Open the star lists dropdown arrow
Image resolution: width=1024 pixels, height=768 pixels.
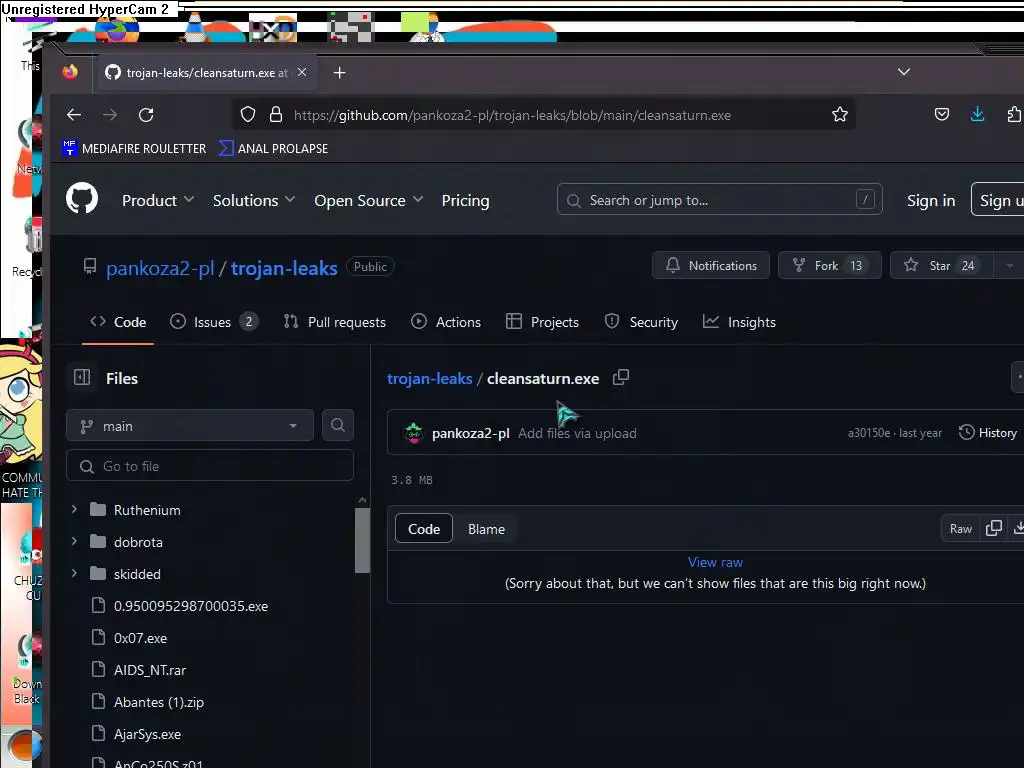pos(1010,265)
